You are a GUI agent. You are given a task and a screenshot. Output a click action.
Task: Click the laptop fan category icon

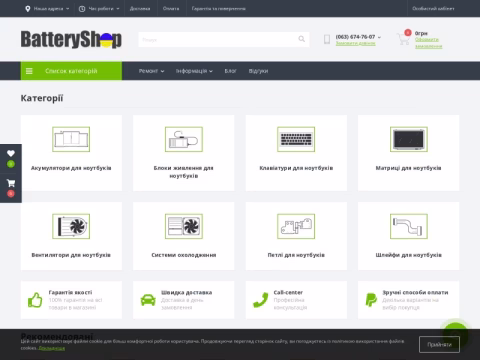[71, 226]
